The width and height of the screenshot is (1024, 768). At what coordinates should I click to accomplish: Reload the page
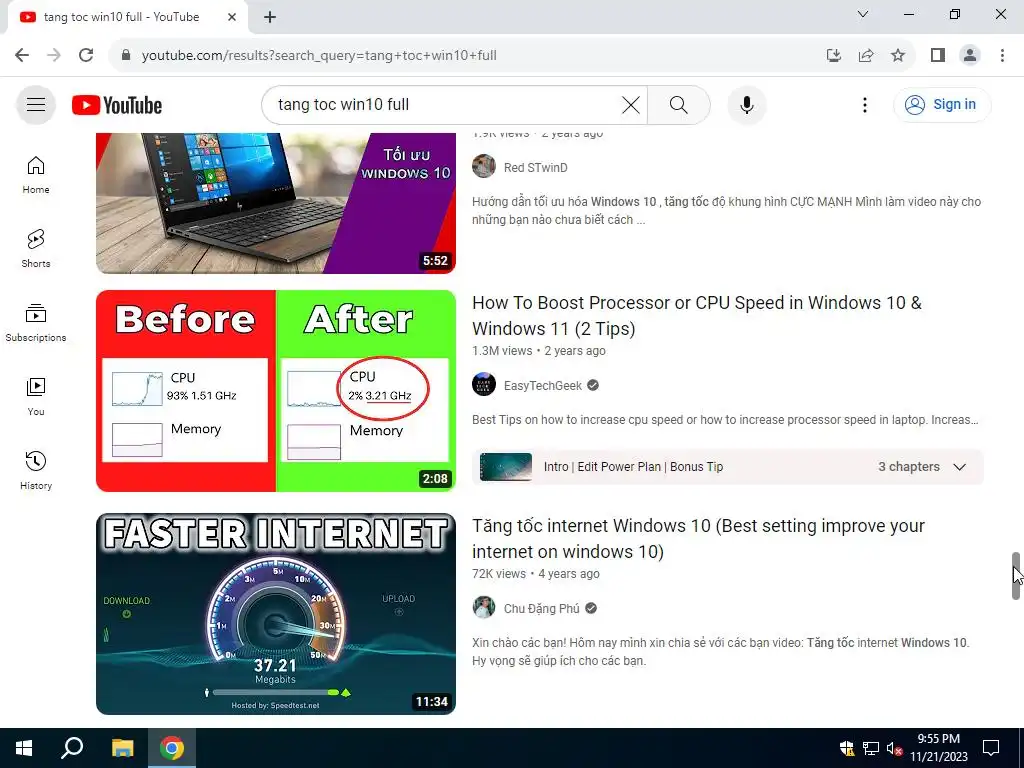[x=86, y=56]
